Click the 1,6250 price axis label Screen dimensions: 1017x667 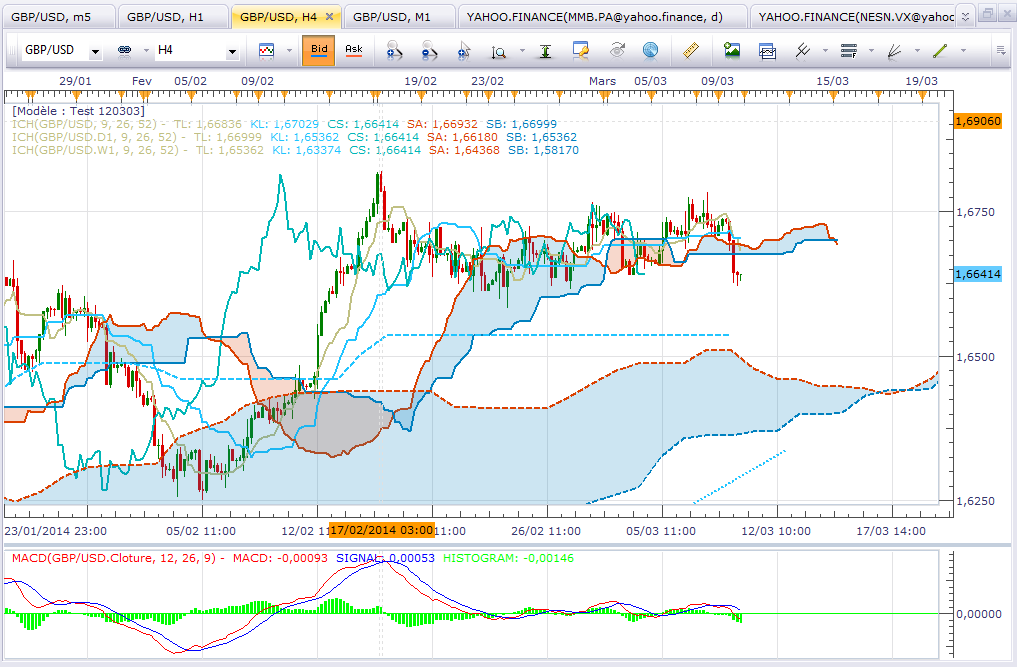(975, 501)
